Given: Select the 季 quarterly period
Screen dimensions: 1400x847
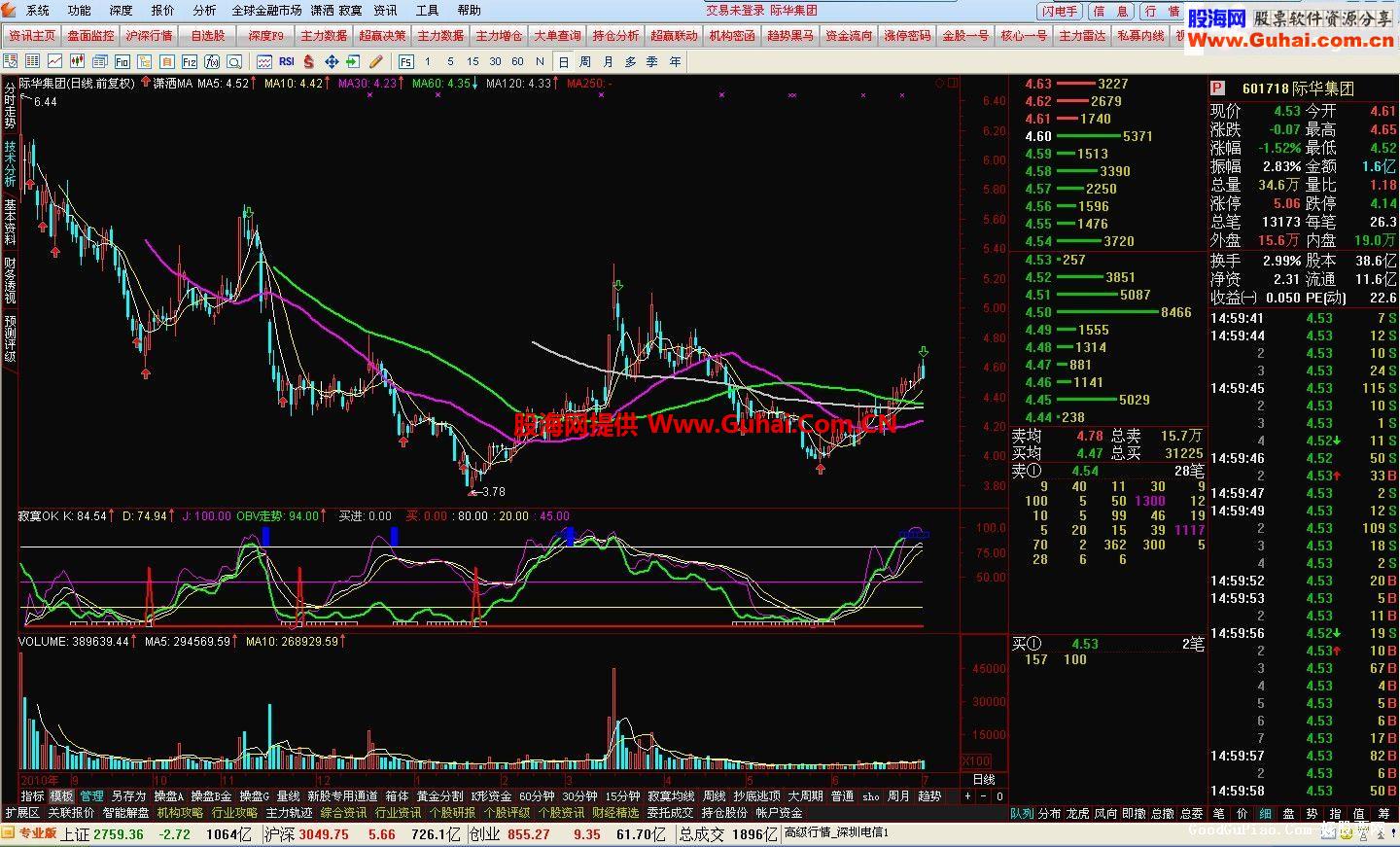Looking at the screenshot, I should 652,61.
